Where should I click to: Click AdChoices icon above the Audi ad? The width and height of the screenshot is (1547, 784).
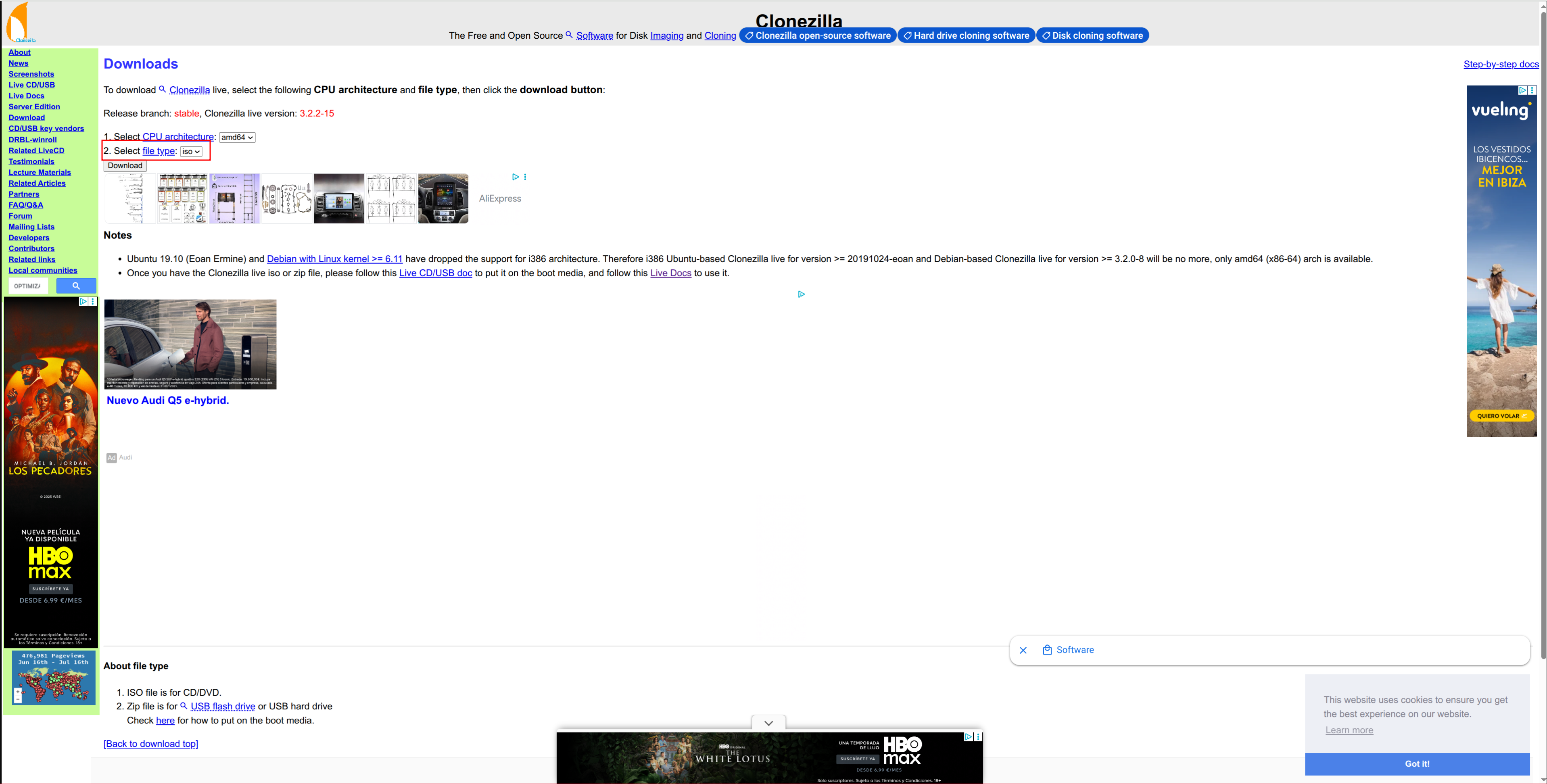point(801,294)
